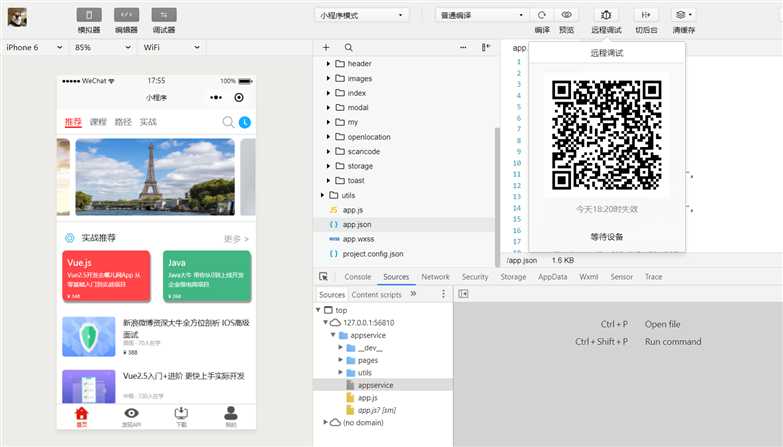Click the eye tab bar icon
This screenshot has height=447, width=783.
click(131, 413)
